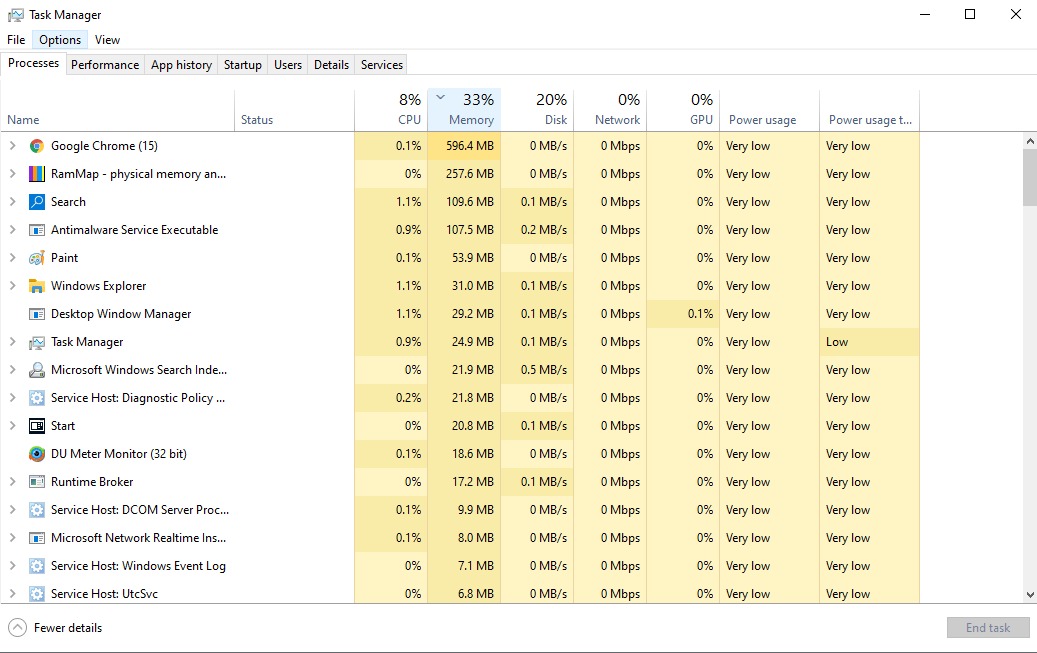Open the Options menu
Image resolution: width=1037 pixels, height=653 pixels.
pos(60,40)
